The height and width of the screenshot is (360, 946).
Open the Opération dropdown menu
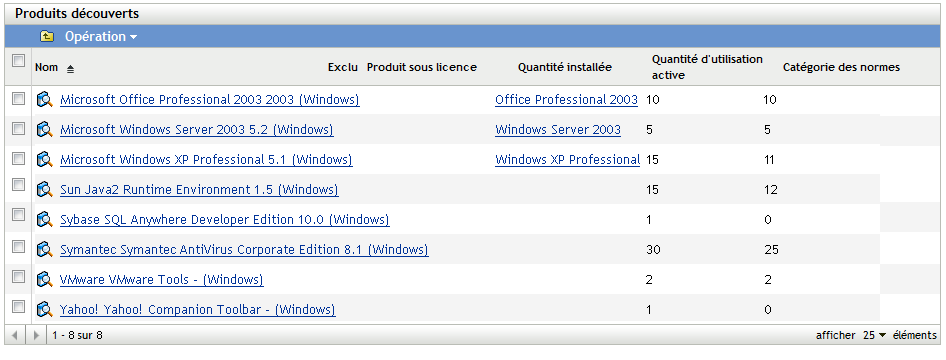pos(101,37)
